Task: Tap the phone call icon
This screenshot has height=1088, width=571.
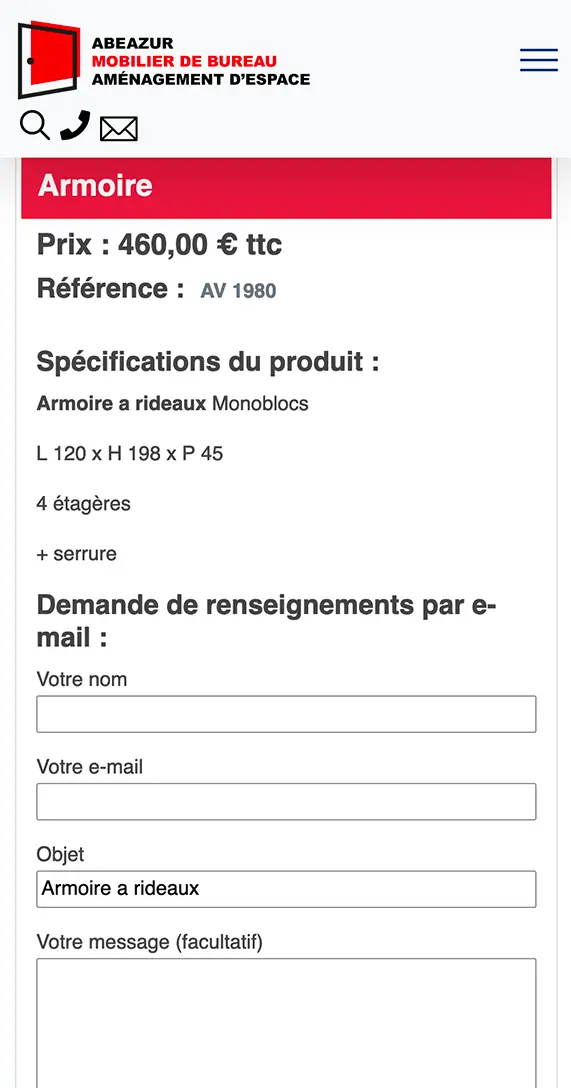Action: click(75, 125)
